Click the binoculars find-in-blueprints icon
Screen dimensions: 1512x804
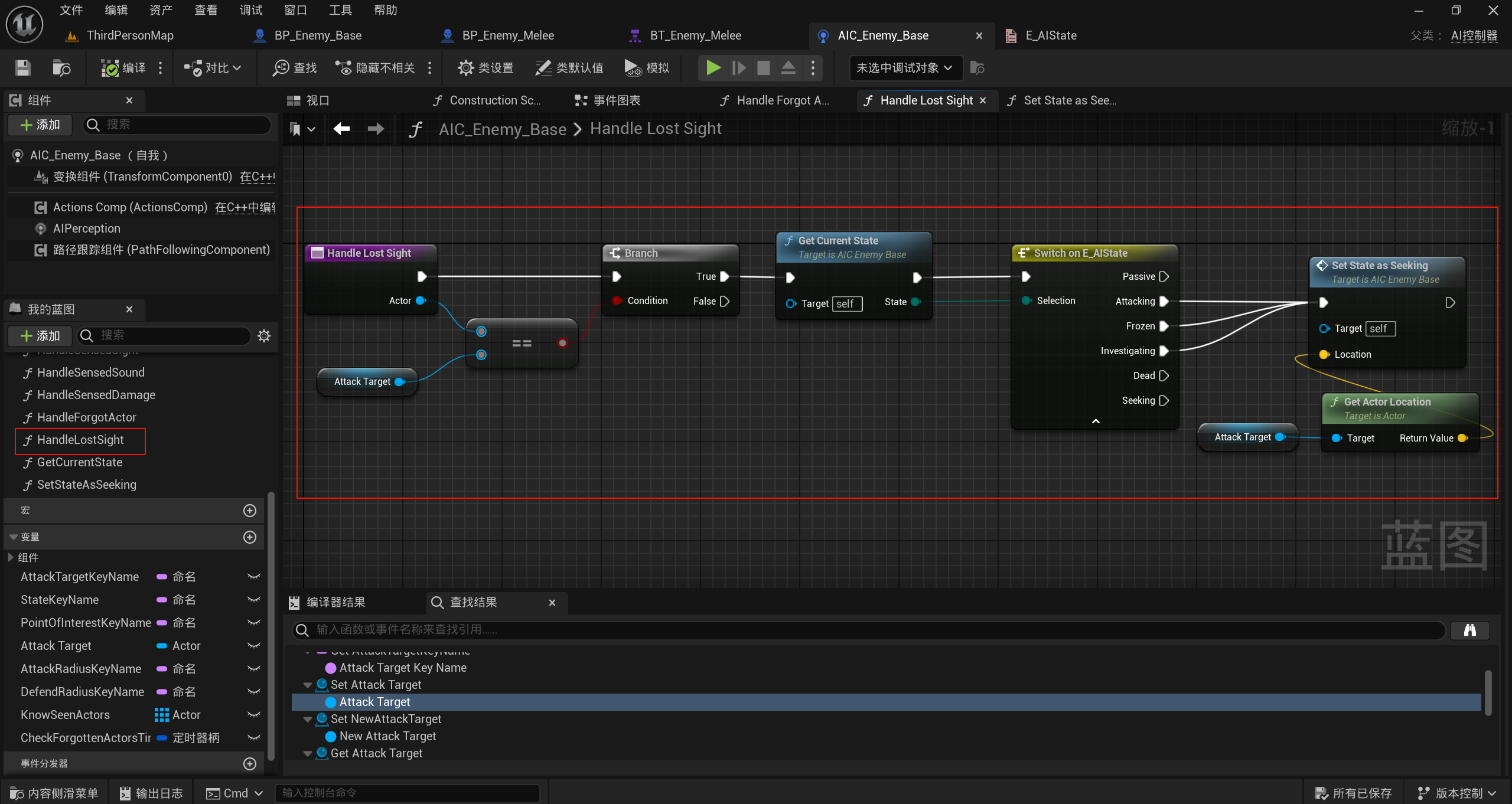coord(1470,630)
